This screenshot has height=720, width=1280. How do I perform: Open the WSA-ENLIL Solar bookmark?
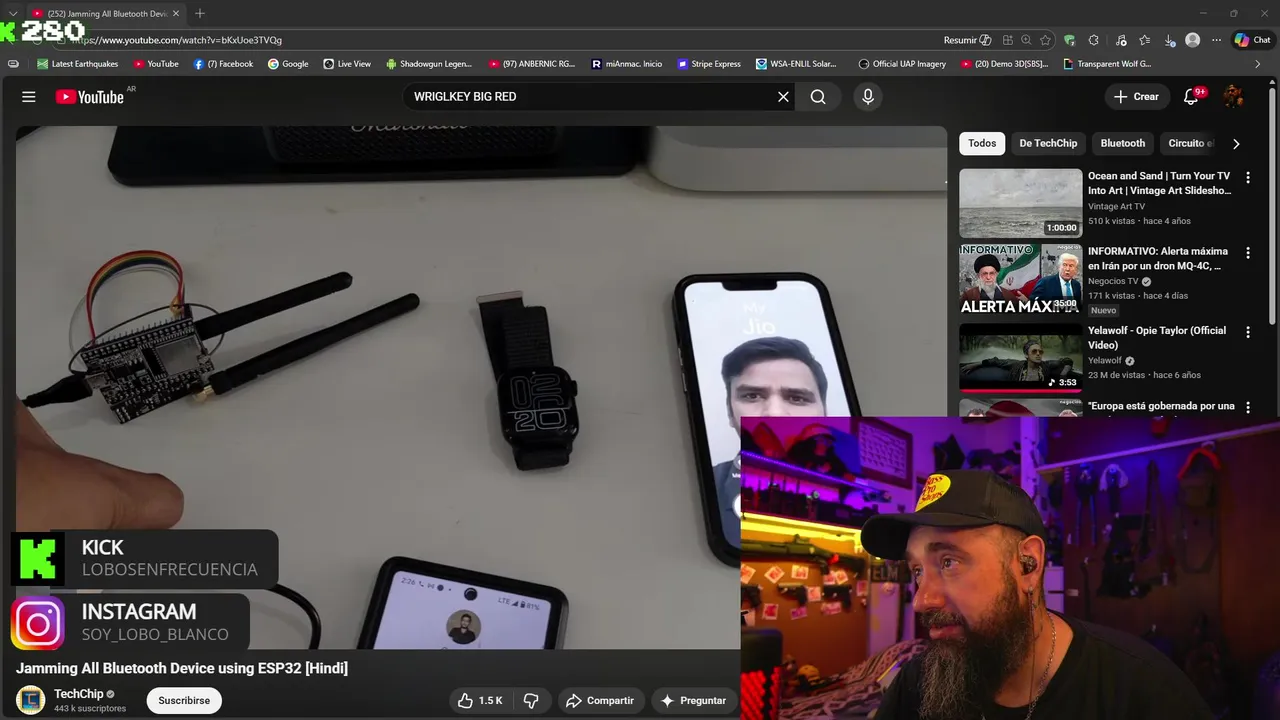click(797, 64)
